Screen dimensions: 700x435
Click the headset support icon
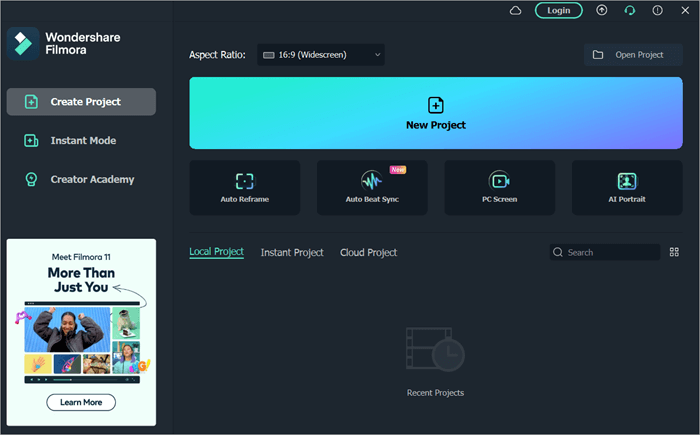(630, 10)
